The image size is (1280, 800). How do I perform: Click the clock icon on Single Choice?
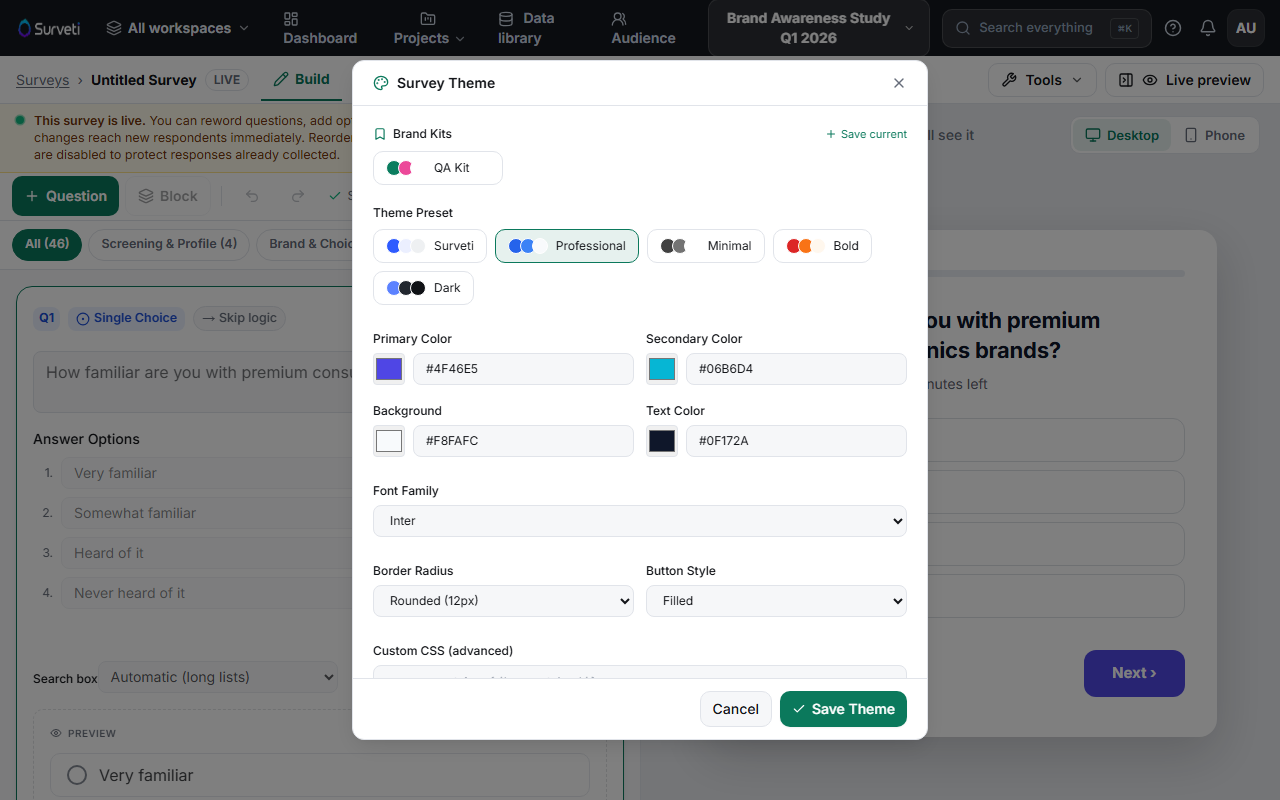[83, 318]
